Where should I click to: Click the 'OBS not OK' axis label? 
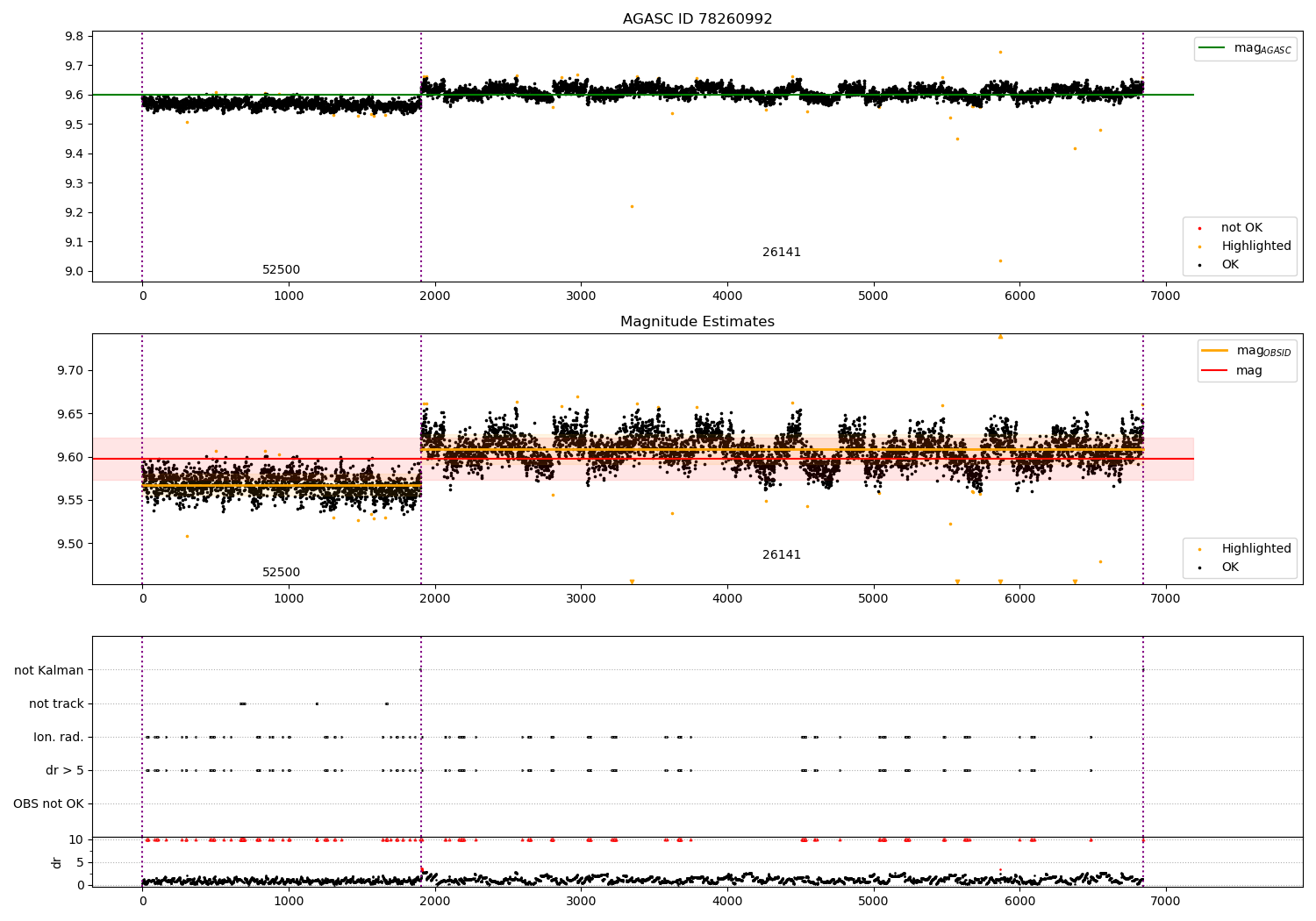click(x=48, y=804)
